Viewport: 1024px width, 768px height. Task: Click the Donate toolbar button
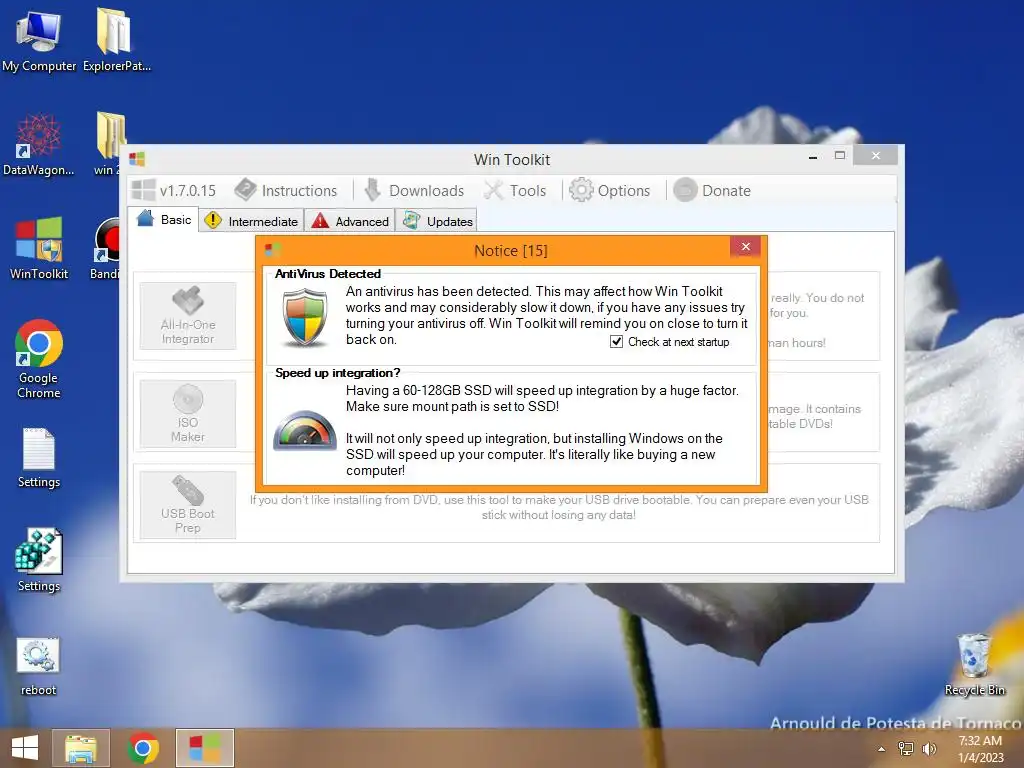pos(712,190)
